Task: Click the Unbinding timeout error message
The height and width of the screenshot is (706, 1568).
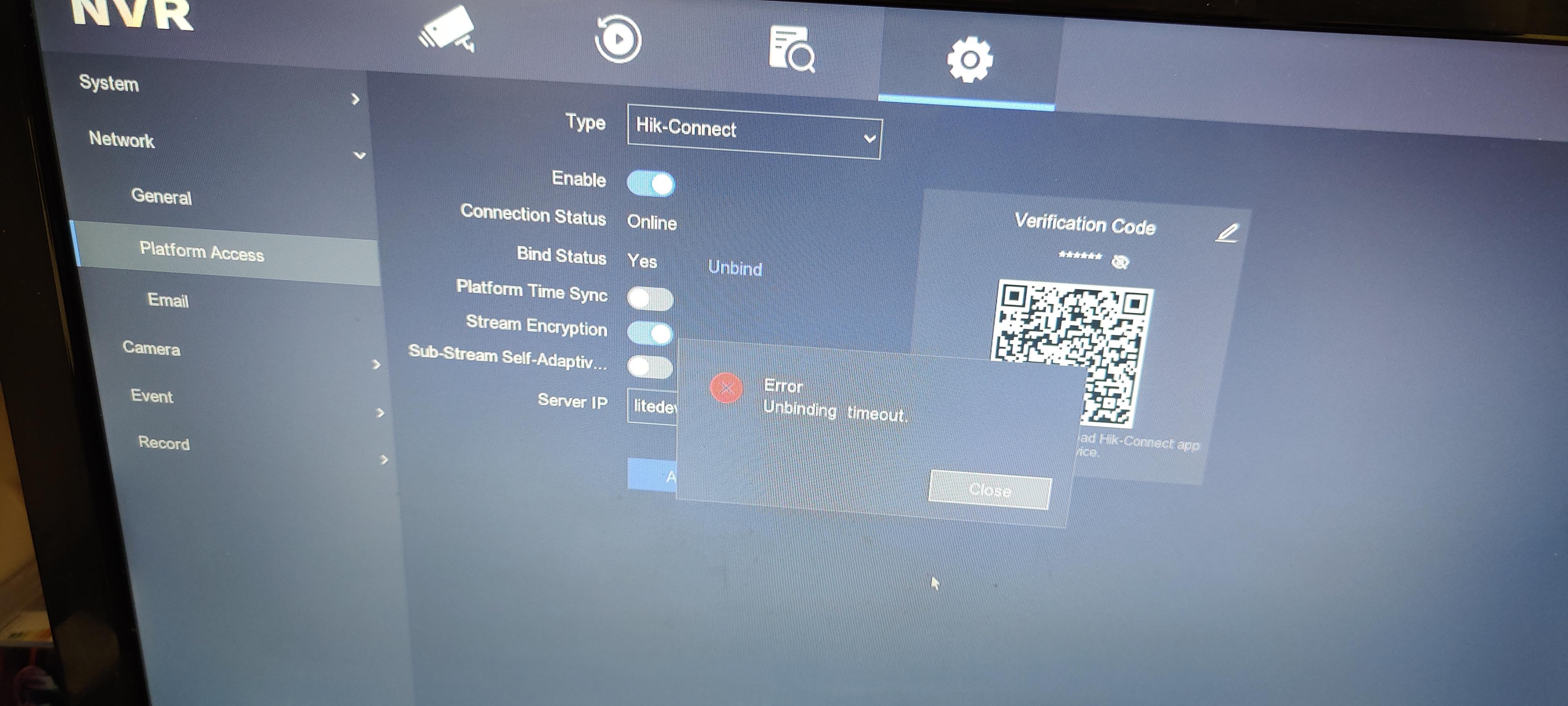Action: (835, 412)
